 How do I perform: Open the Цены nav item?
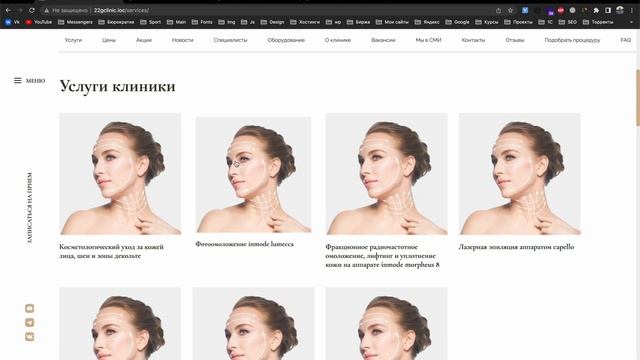point(109,40)
